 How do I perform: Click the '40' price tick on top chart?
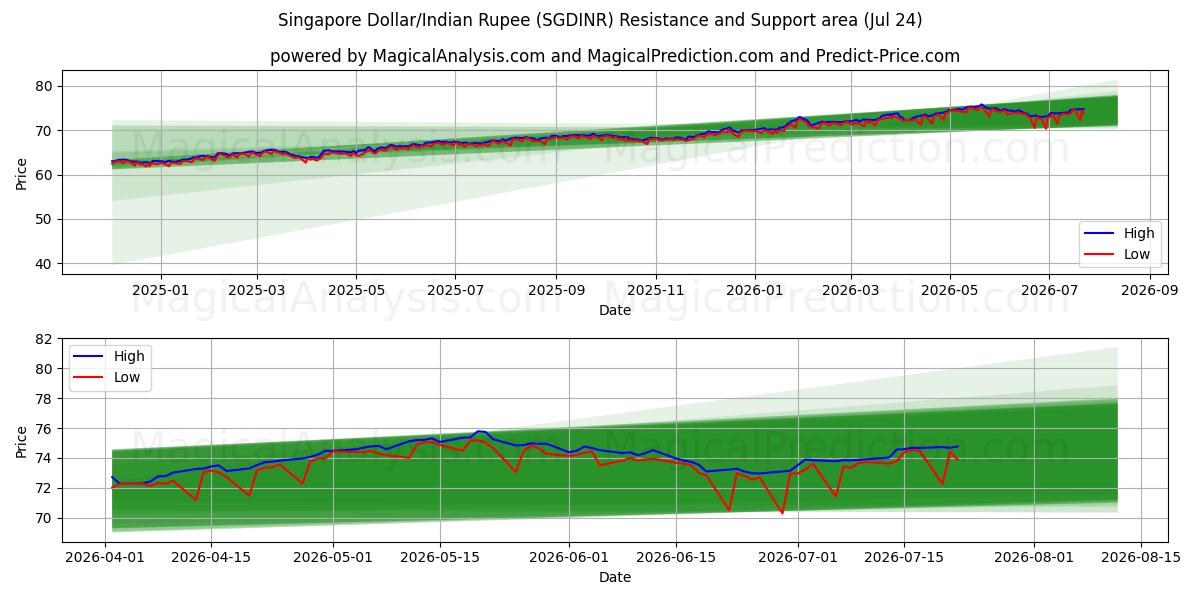tap(45, 264)
